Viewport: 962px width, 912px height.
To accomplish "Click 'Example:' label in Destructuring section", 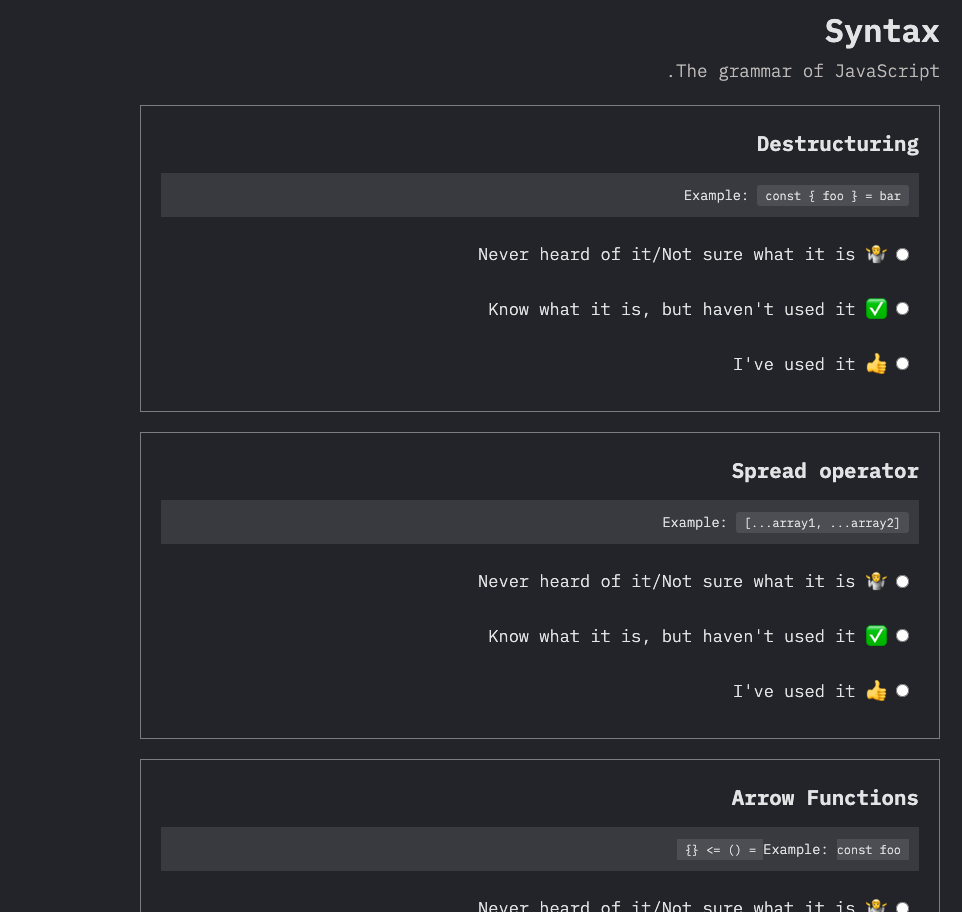I will coord(716,196).
